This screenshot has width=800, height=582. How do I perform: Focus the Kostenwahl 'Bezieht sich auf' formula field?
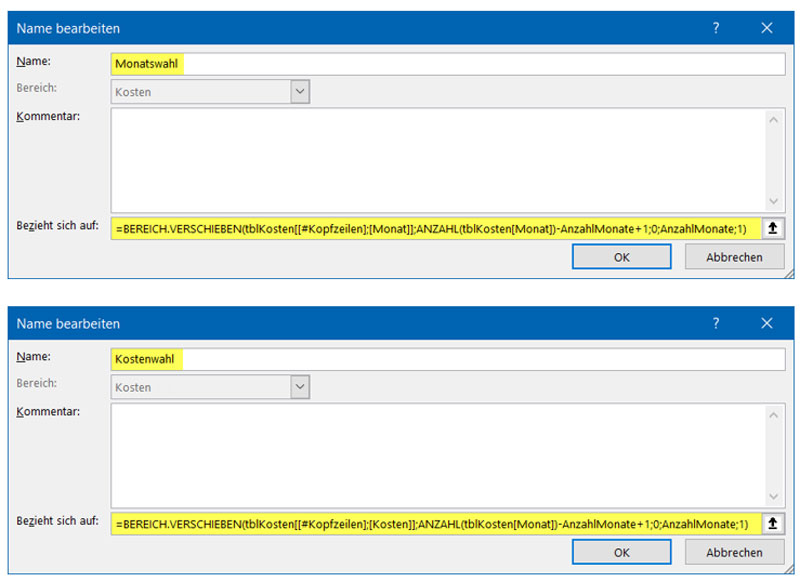coord(436,523)
